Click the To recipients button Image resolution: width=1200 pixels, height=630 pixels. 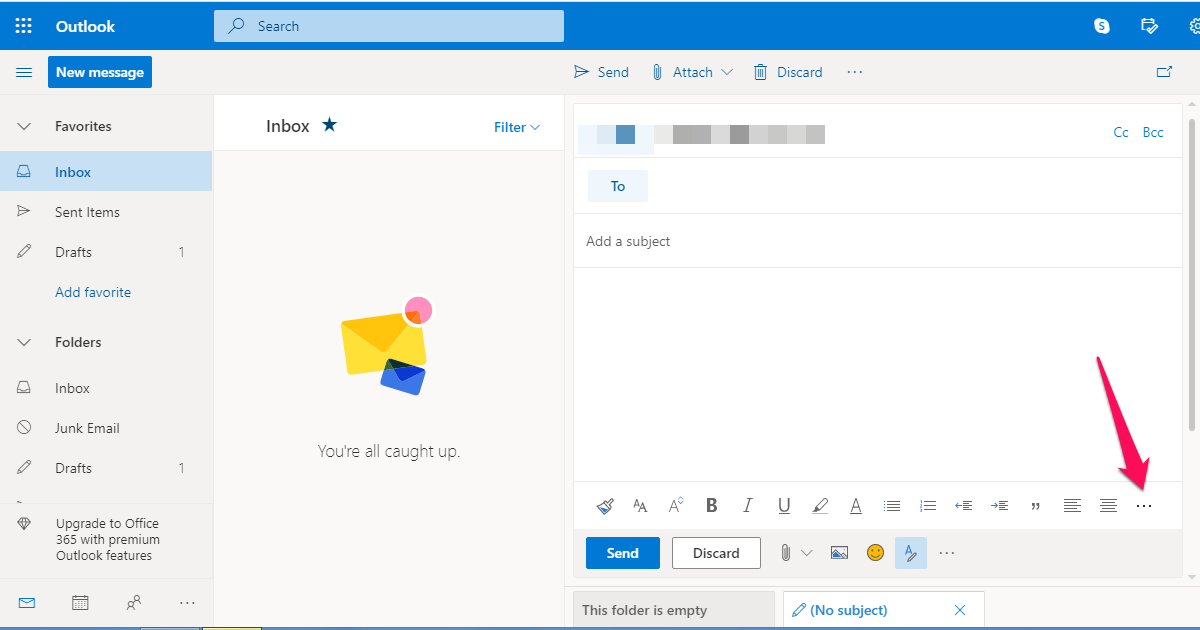point(618,186)
